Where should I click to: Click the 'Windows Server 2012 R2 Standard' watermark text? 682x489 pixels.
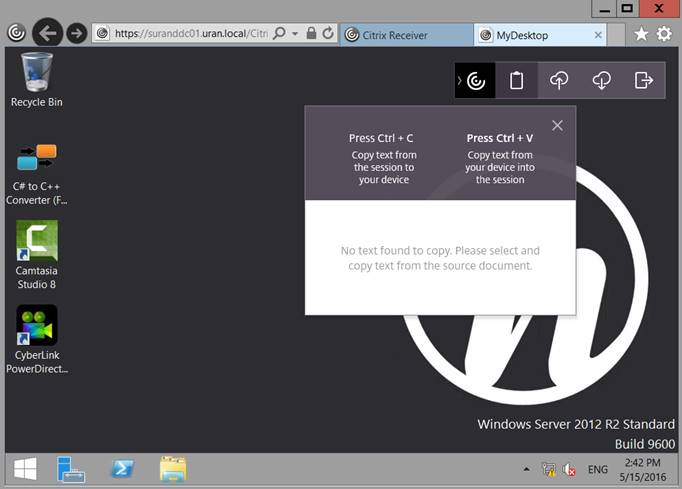tap(576, 424)
